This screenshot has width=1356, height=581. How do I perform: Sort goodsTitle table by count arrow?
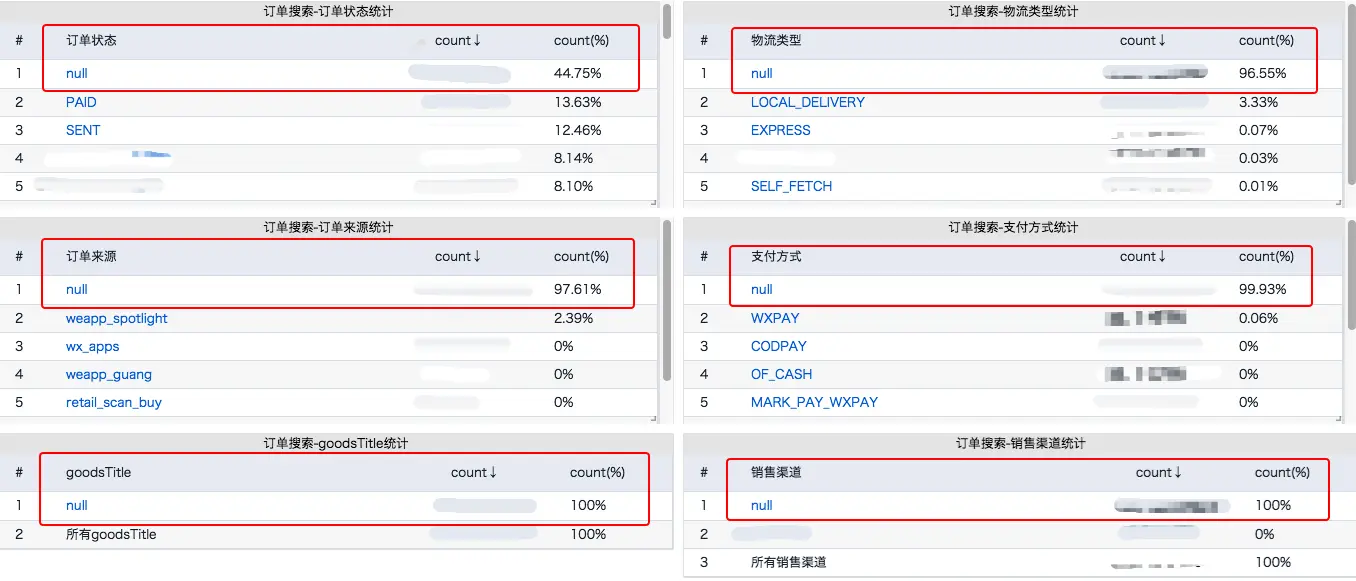click(x=493, y=473)
